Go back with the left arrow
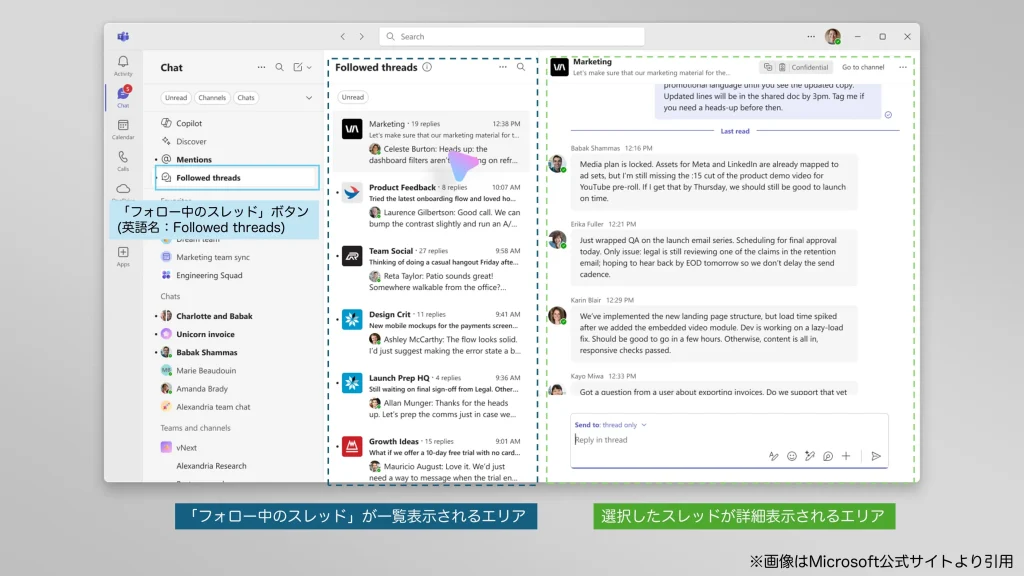 click(x=342, y=37)
